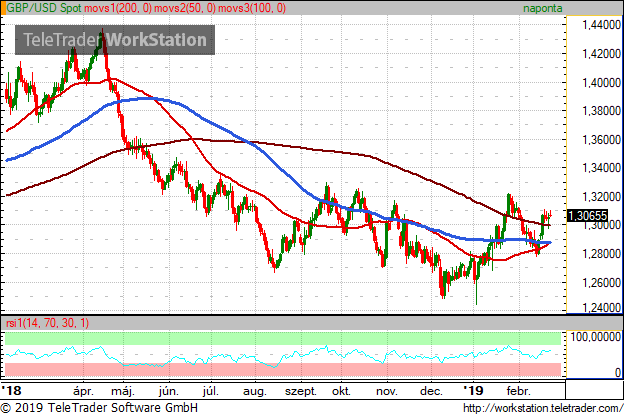Click the '19 year marker on time axis

pos(473,390)
